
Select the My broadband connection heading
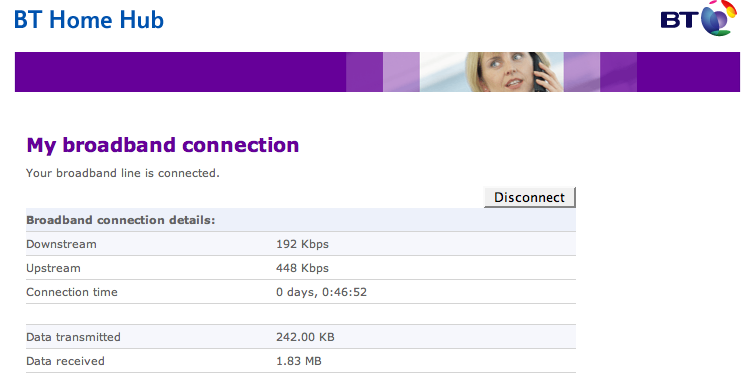163,145
